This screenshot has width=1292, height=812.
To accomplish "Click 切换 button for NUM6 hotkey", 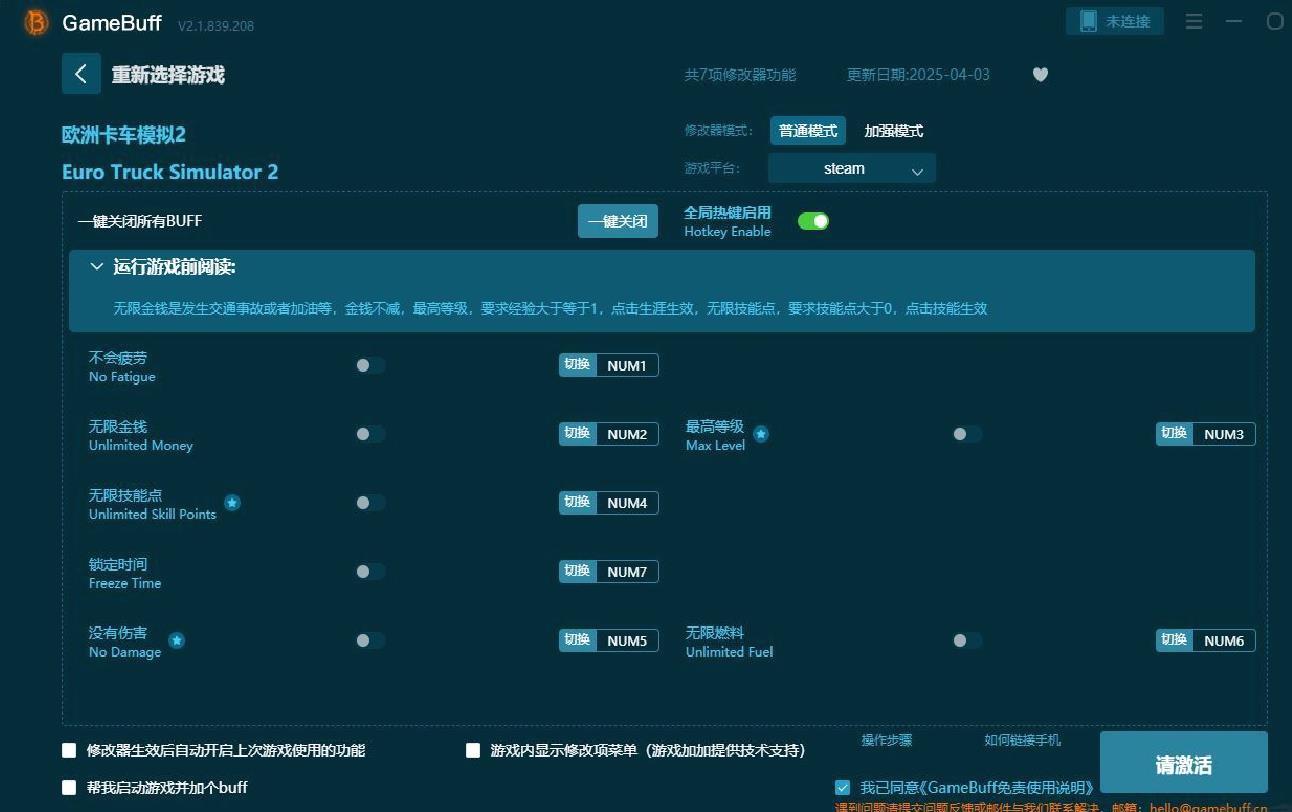I will point(1175,640).
